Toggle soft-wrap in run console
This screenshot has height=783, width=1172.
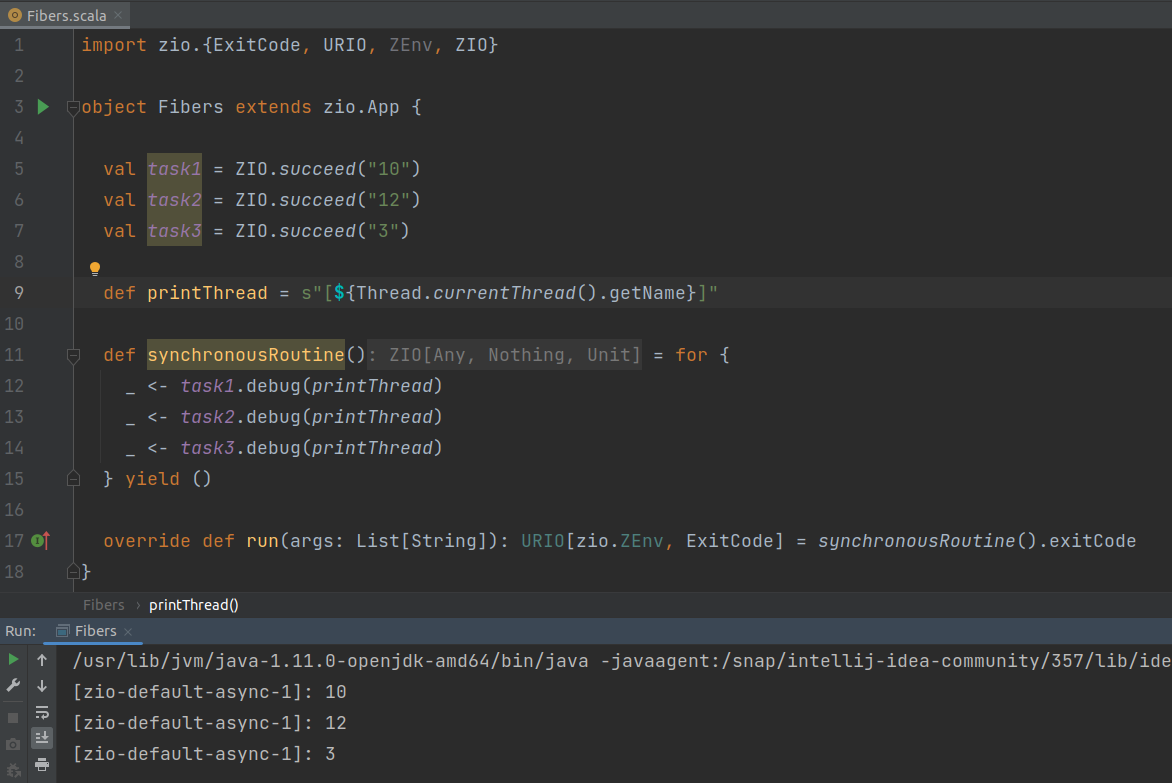pos(42,712)
